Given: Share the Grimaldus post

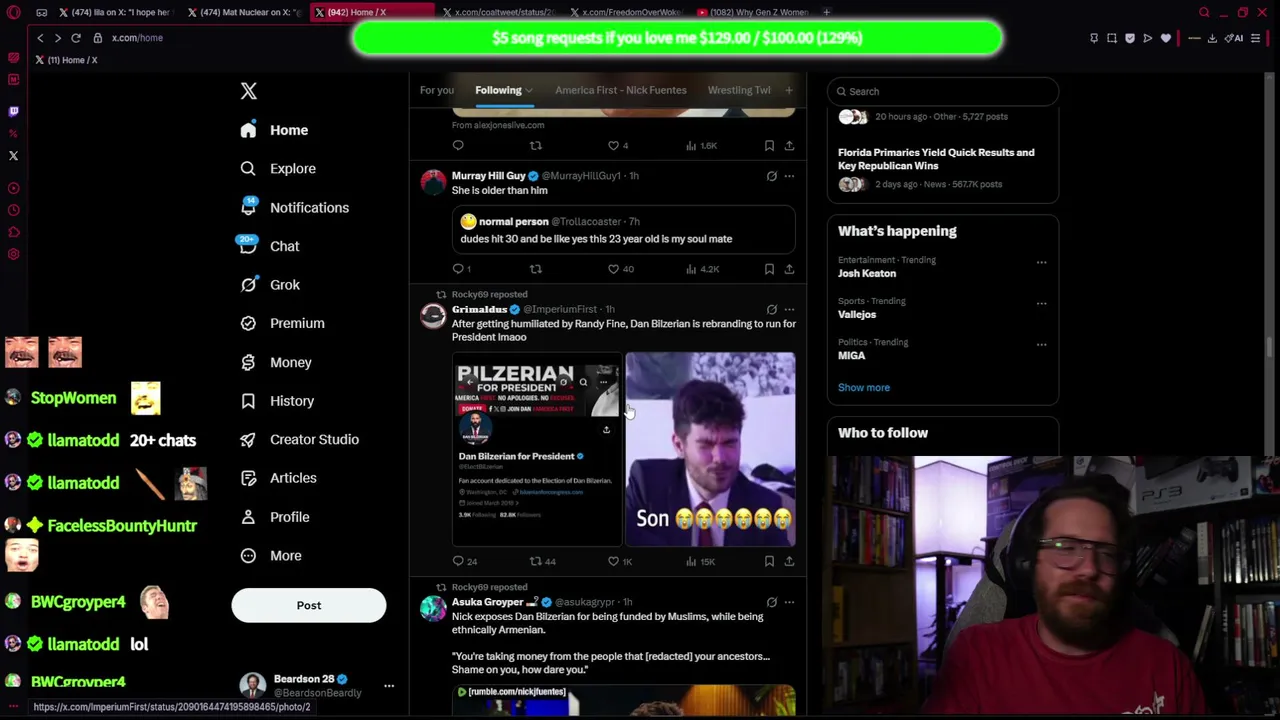Looking at the screenshot, I should pyautogui.click(x=789, y=562).
